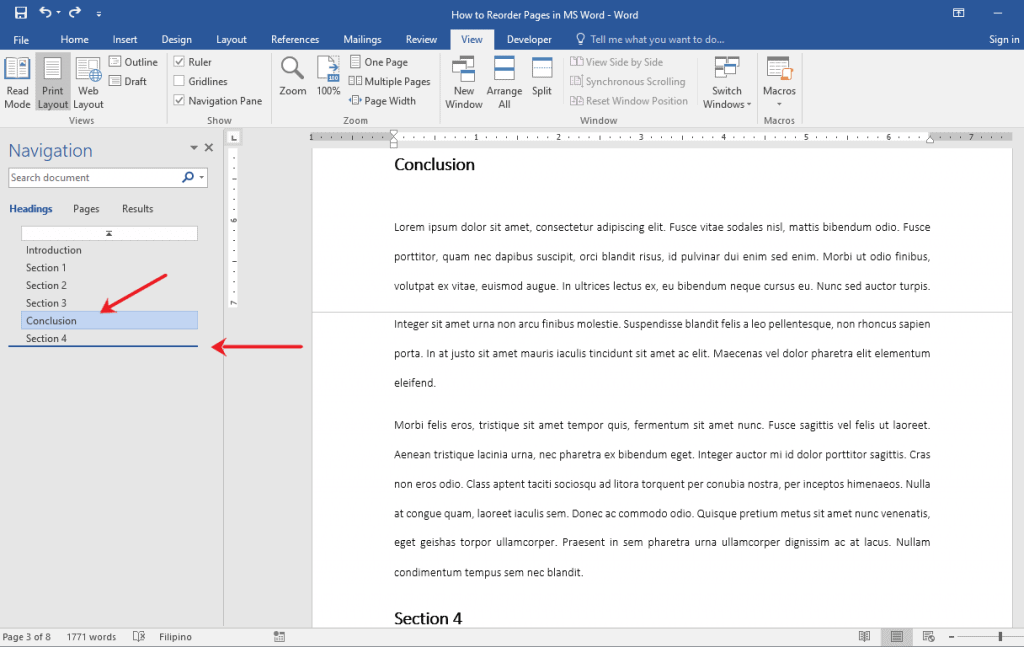Select the Section 1 heading
Screen dimensions: 1024x647
coord(46,268)
